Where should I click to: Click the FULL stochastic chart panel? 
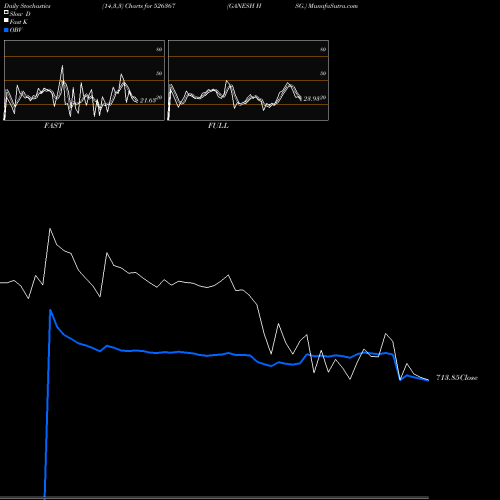pyautogui.click(x=248, y=80)
